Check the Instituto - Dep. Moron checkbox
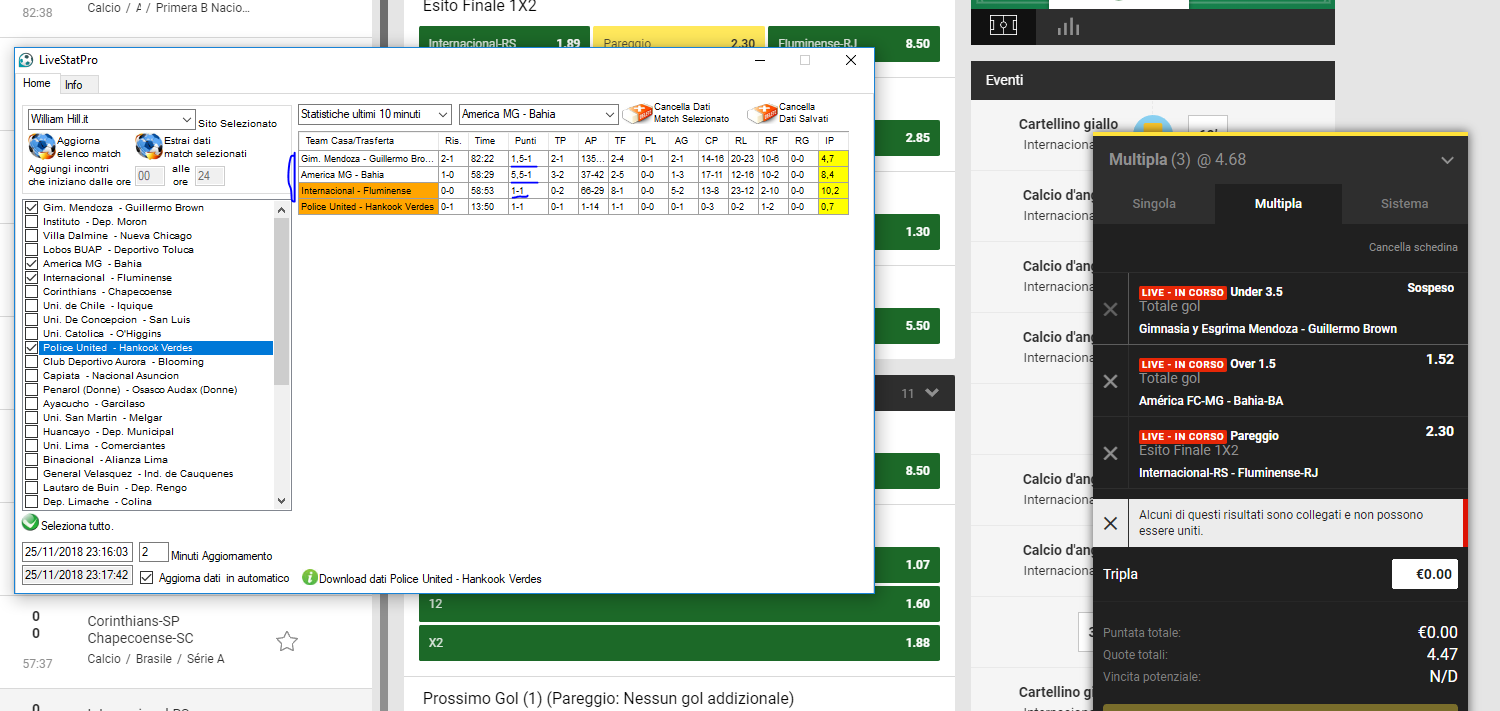1500x711 pixels. click(x=31, y=222)
